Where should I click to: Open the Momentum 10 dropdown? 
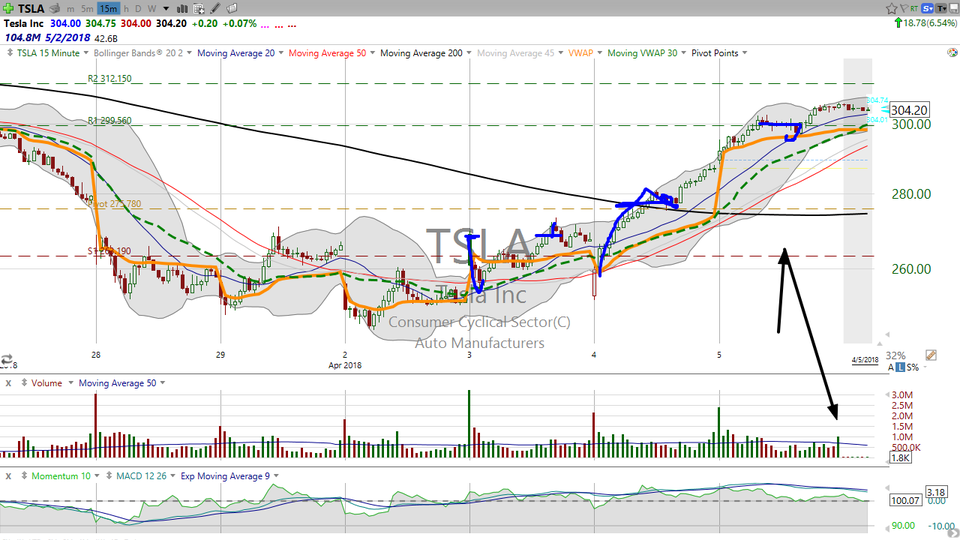pyautogui.click(x=97, y=476)
